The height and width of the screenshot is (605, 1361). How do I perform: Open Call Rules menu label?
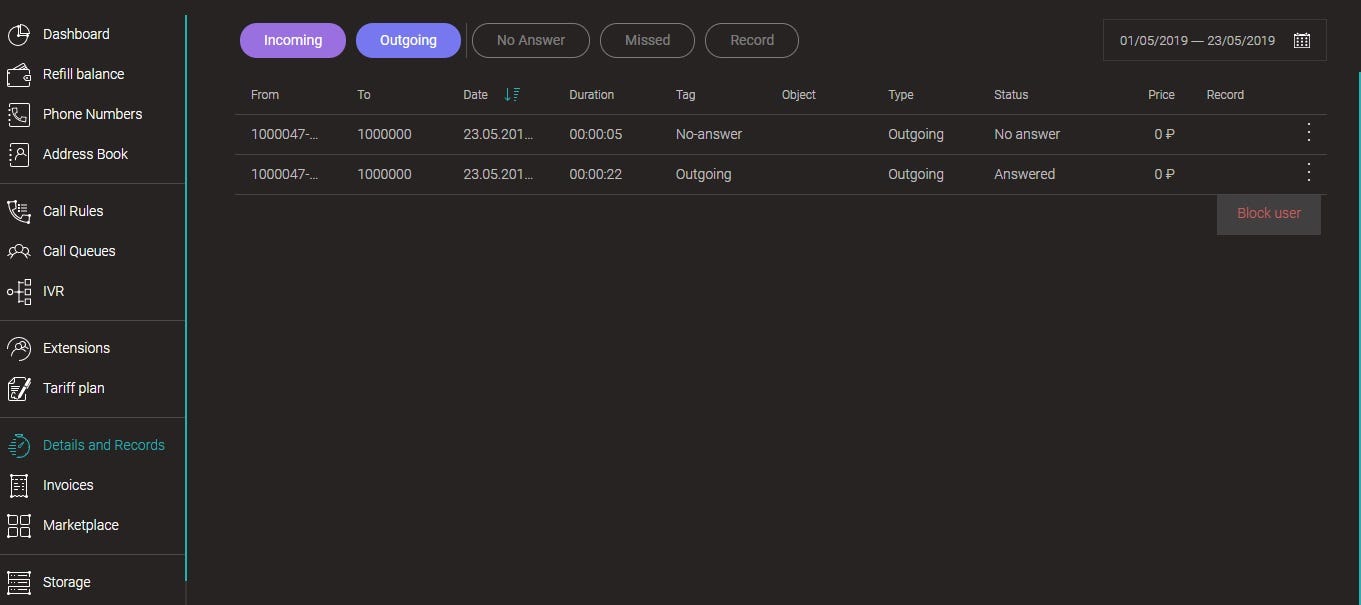pyautogui.click(x=73, y=211)
